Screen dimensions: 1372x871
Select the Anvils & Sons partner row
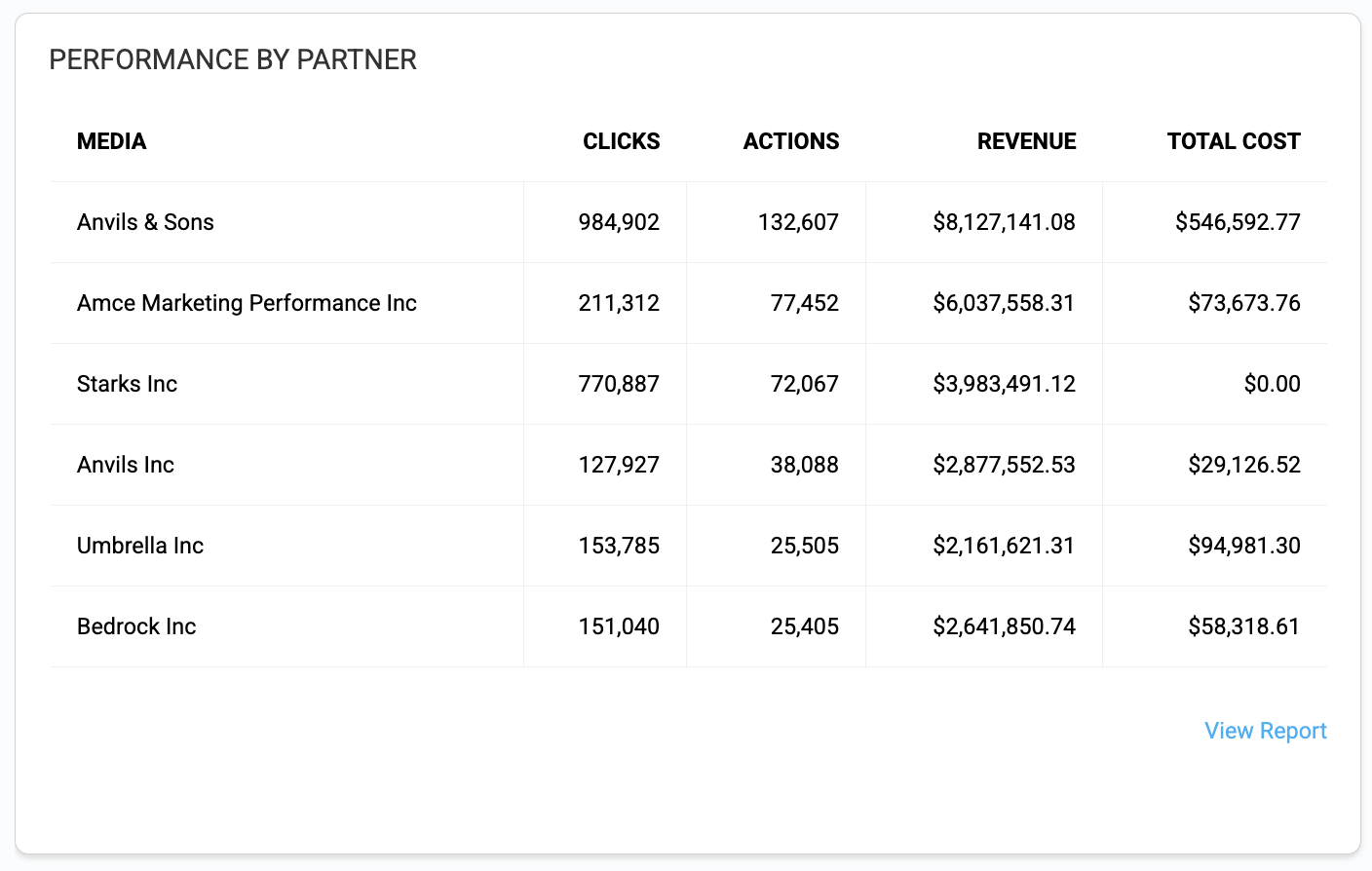(x=145, y=222)
